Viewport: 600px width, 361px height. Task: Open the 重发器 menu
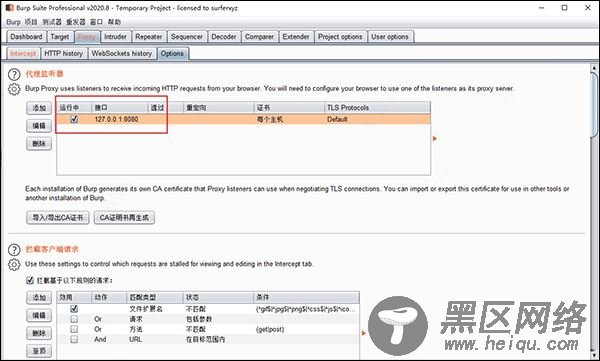(x=75, y=22)
